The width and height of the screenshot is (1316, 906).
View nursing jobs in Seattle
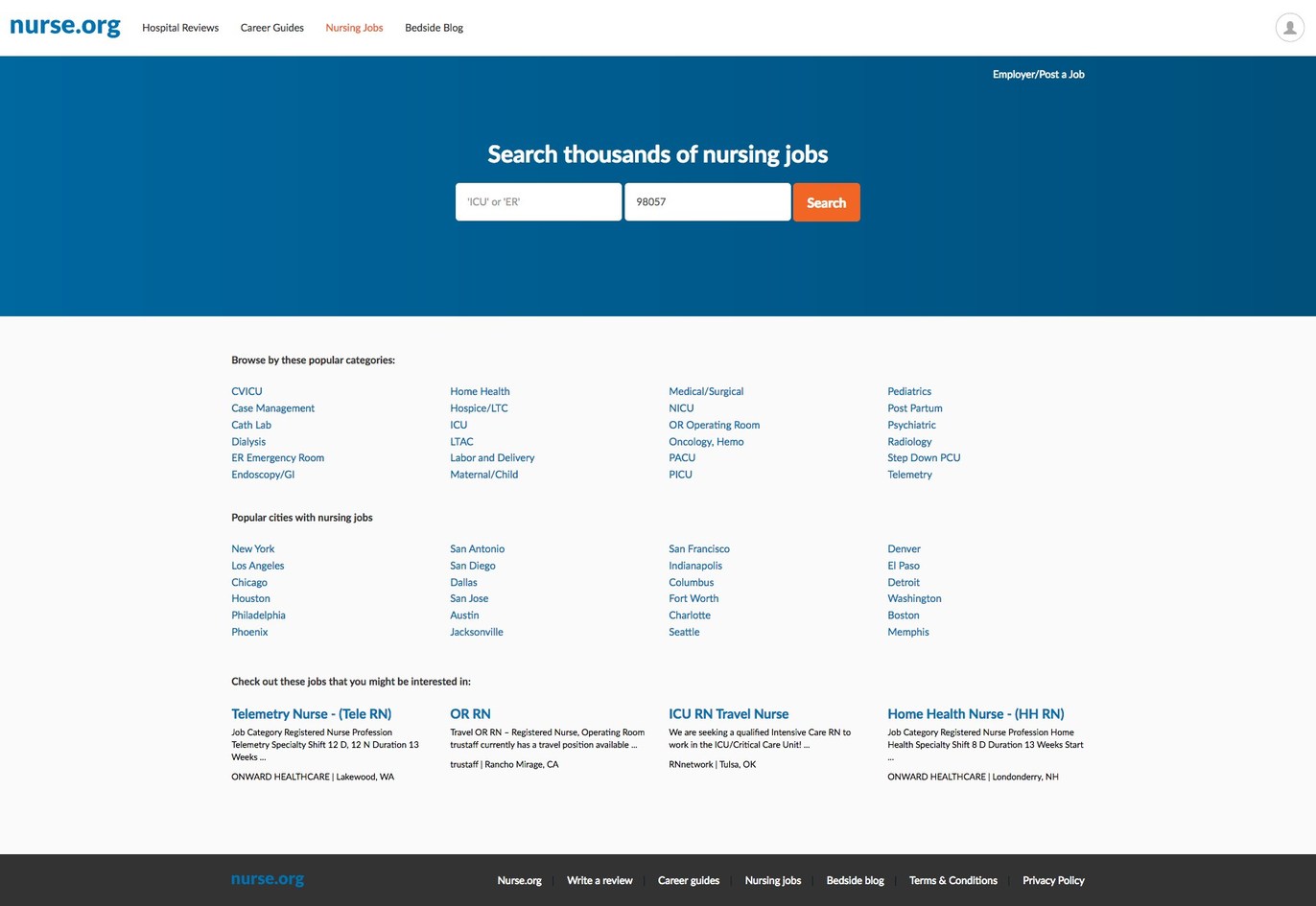(x=683, y=632)
